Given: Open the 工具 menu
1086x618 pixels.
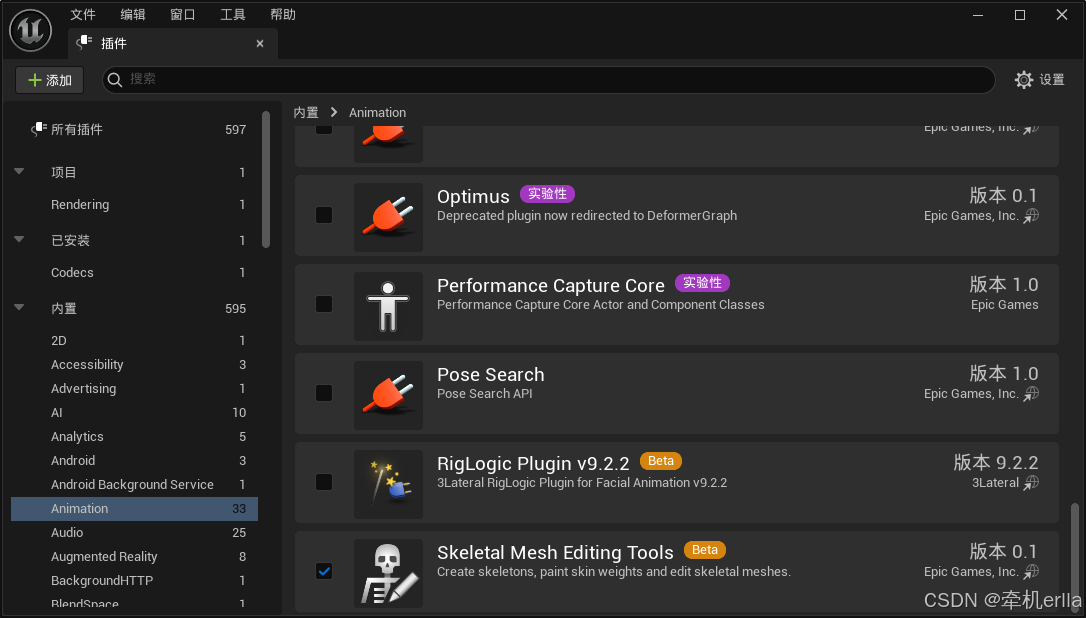Looking at the screenshot, I should coord(233,15).
